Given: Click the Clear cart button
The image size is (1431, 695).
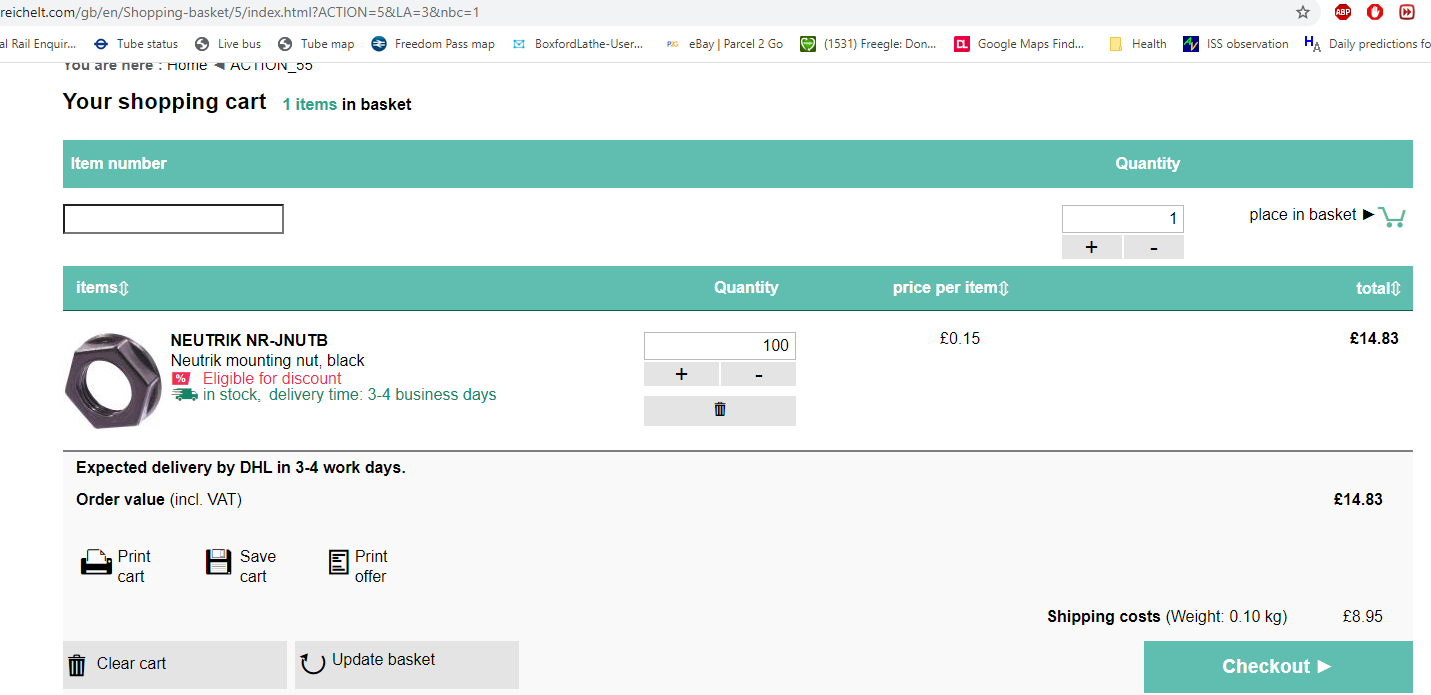Looking at the screenshot, I should [x=174, y=664].
